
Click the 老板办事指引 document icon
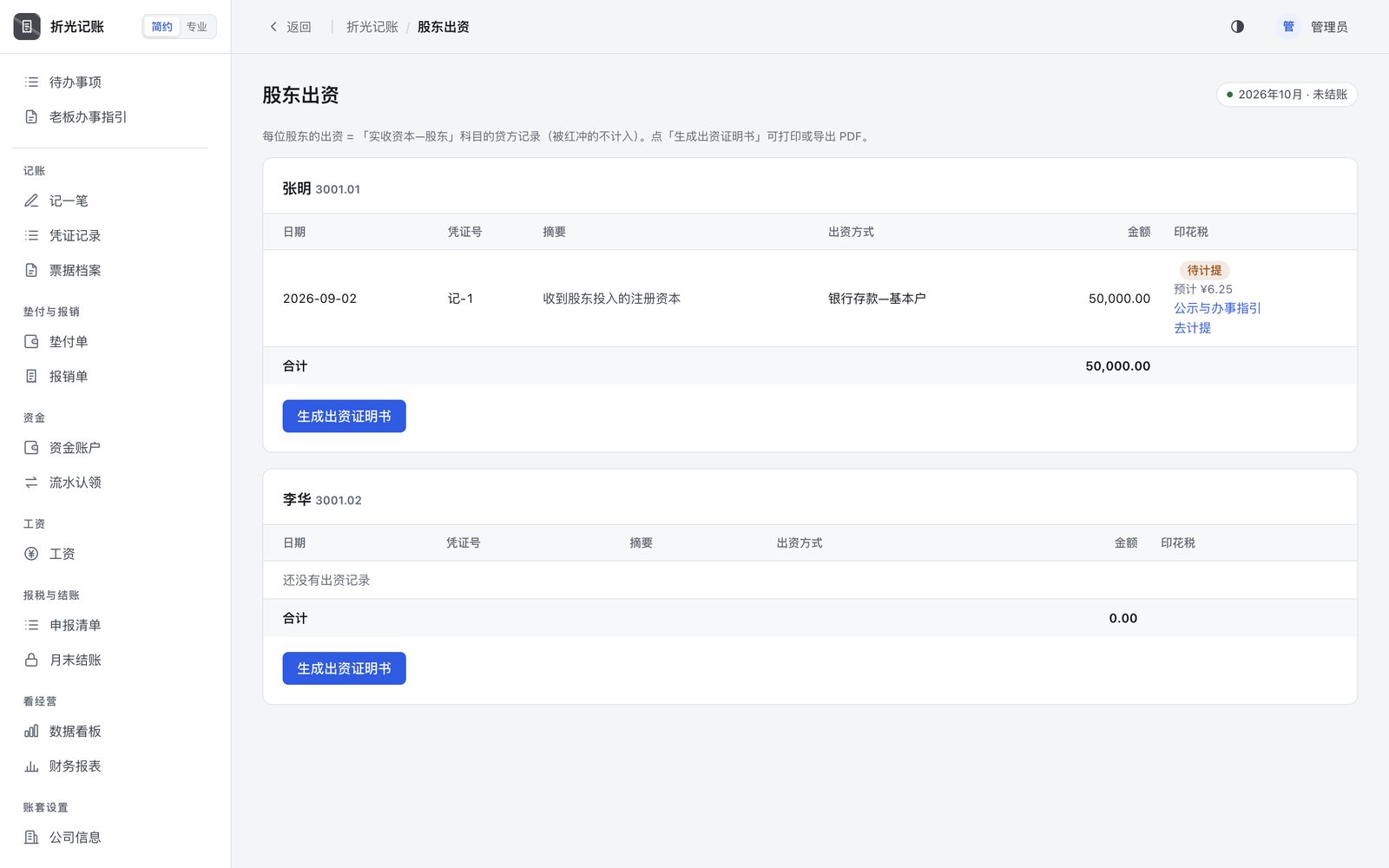[x=32, y=117]
